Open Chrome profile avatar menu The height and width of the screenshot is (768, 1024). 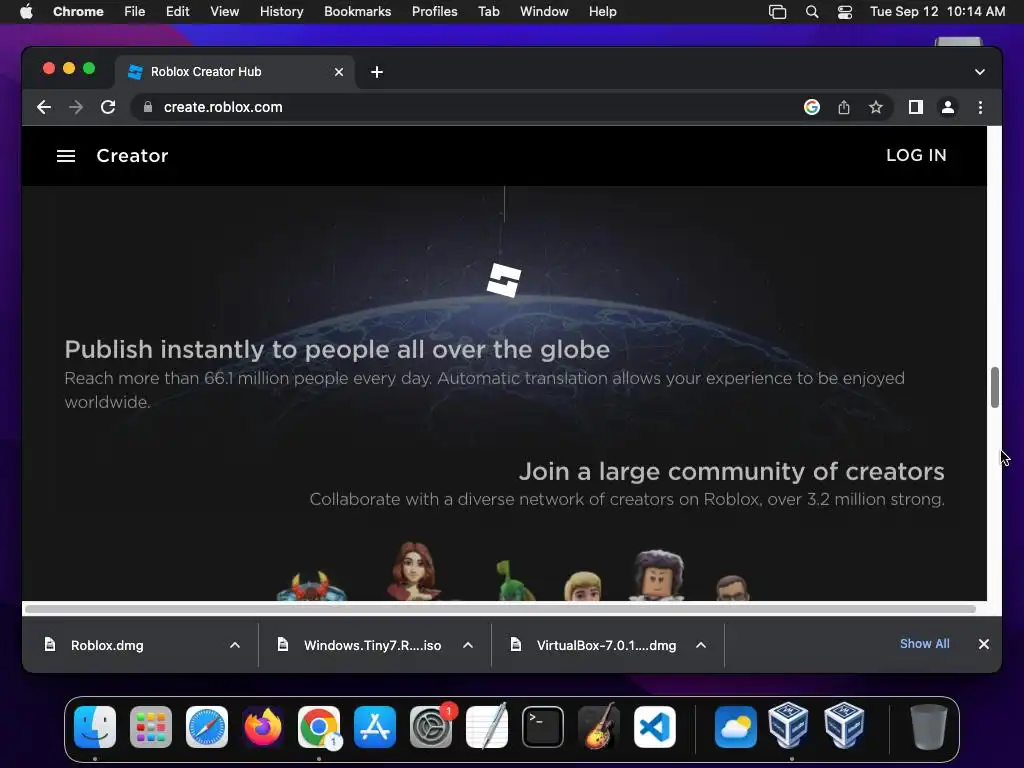point(948,107)
